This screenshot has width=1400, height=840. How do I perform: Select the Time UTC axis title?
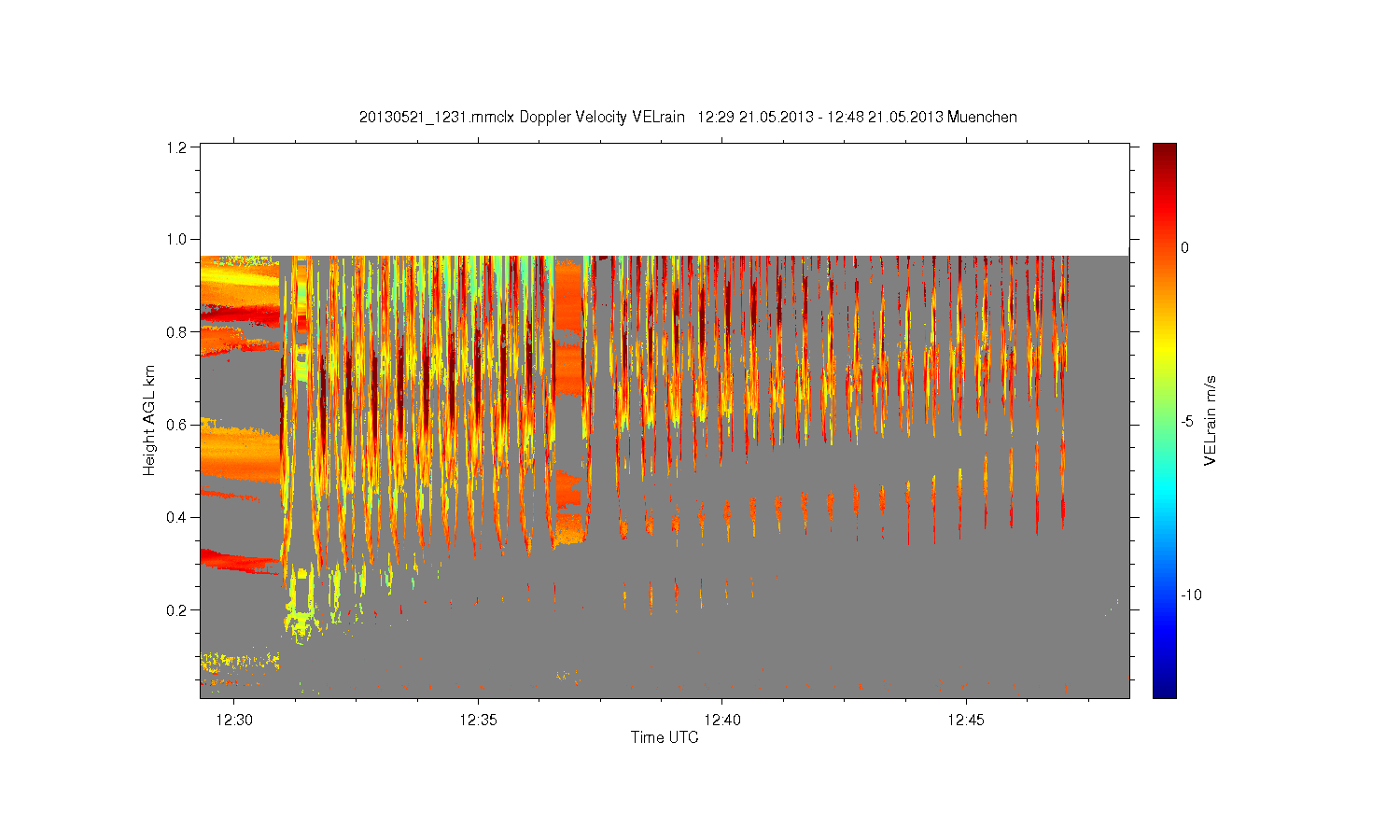[665, 737]
